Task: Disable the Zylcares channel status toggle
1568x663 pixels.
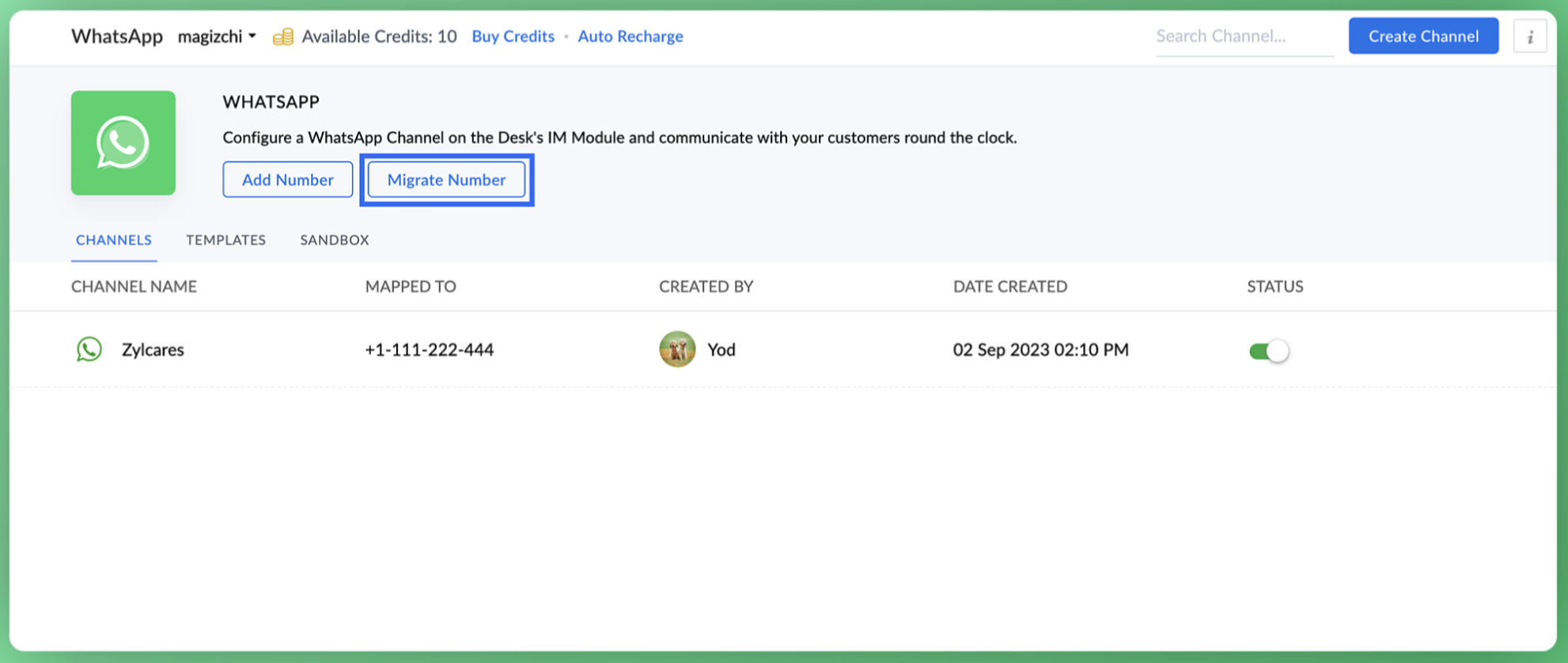Action: [x=1269, y=350]
